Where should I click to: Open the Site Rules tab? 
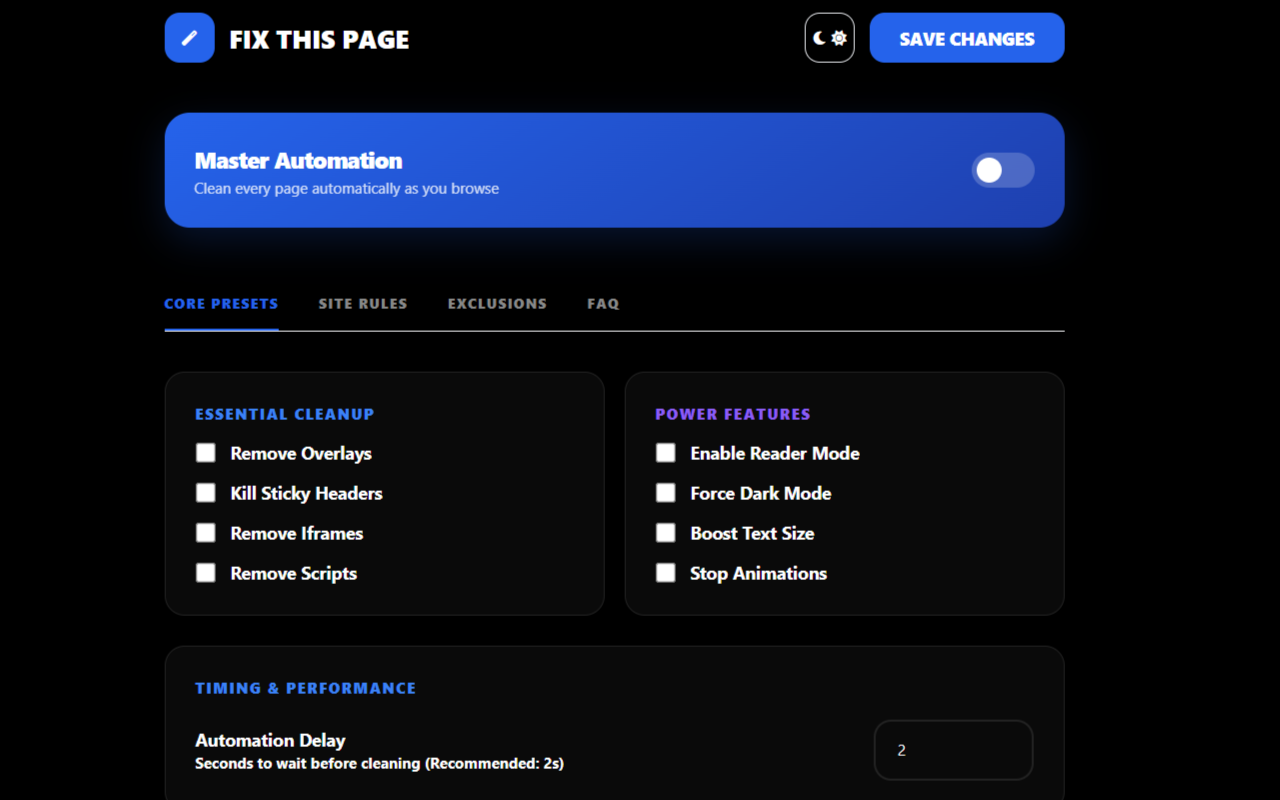pyautogui.click(x=363, y=304)
